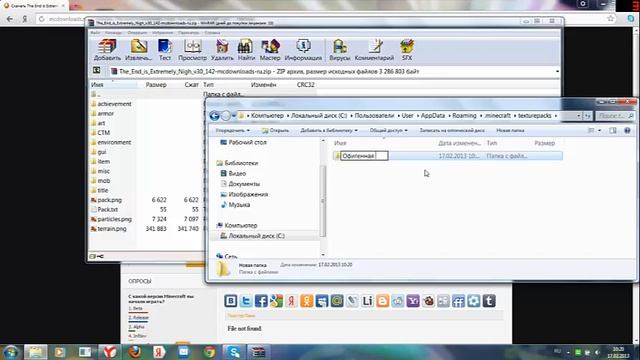The height and width of the screenshot is (360, 640).
Task: Open the Explorer view options dropdown arrow
Action: [599, 130]
